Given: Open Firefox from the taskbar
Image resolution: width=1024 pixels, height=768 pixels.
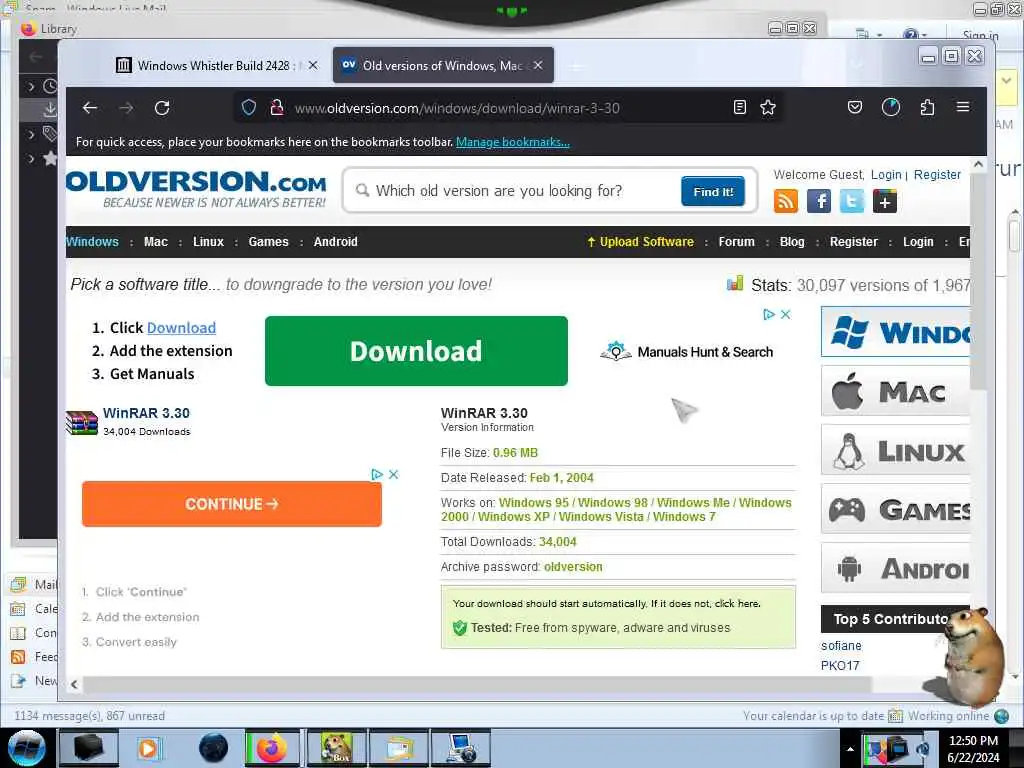Looking at the screenshot, I should point(272,748).
